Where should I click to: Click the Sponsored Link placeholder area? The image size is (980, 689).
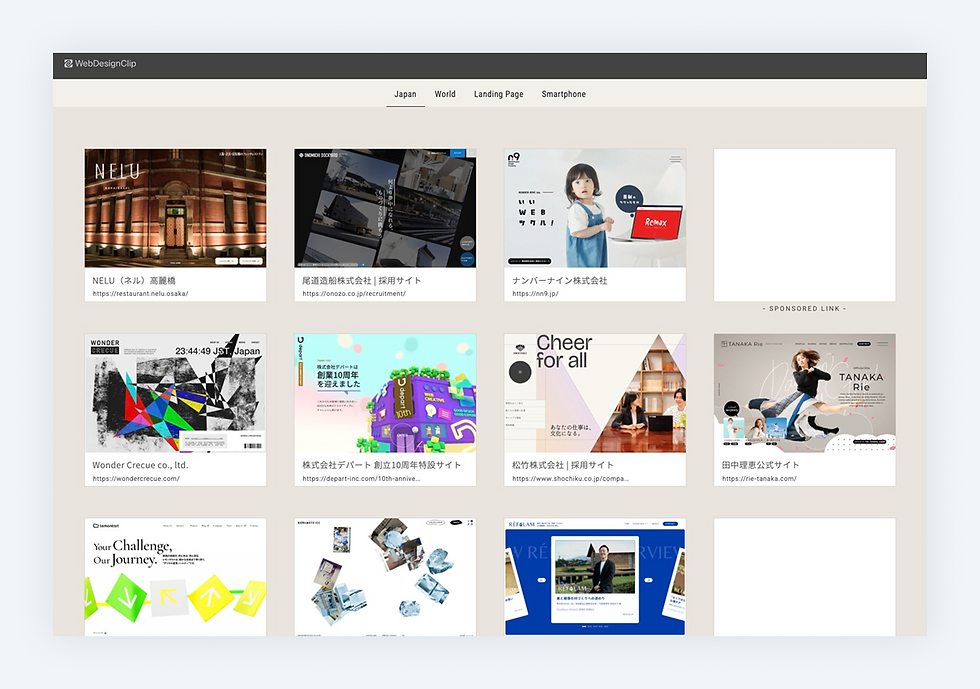point(804,225)
